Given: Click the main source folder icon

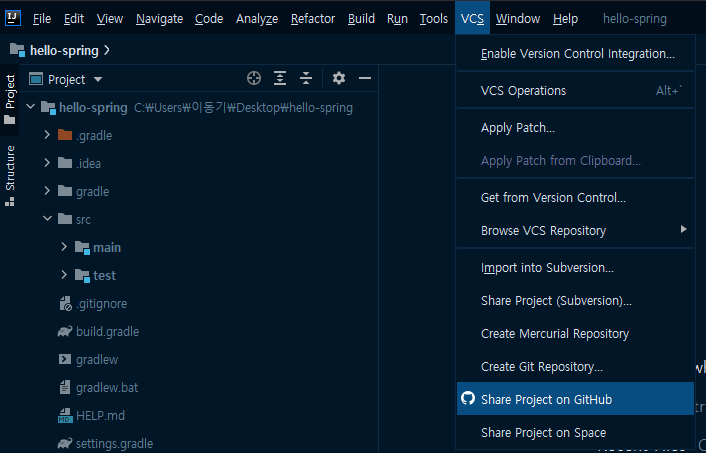Looking at the screenshot, I should (x=82, y=248).
